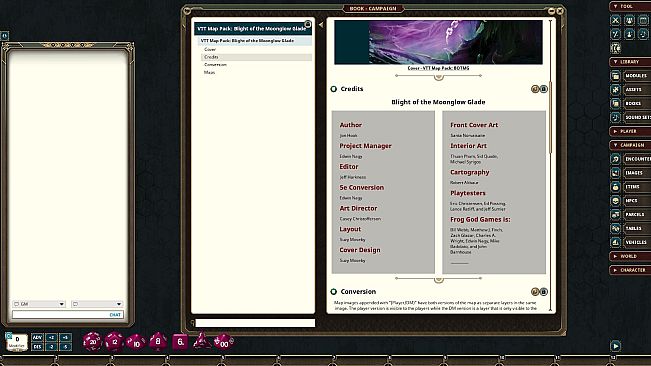This screenshot has height=366, width=651.
Task: Select the Maps chapter entry
Action: pyautogui.click(x=256, y=73)
